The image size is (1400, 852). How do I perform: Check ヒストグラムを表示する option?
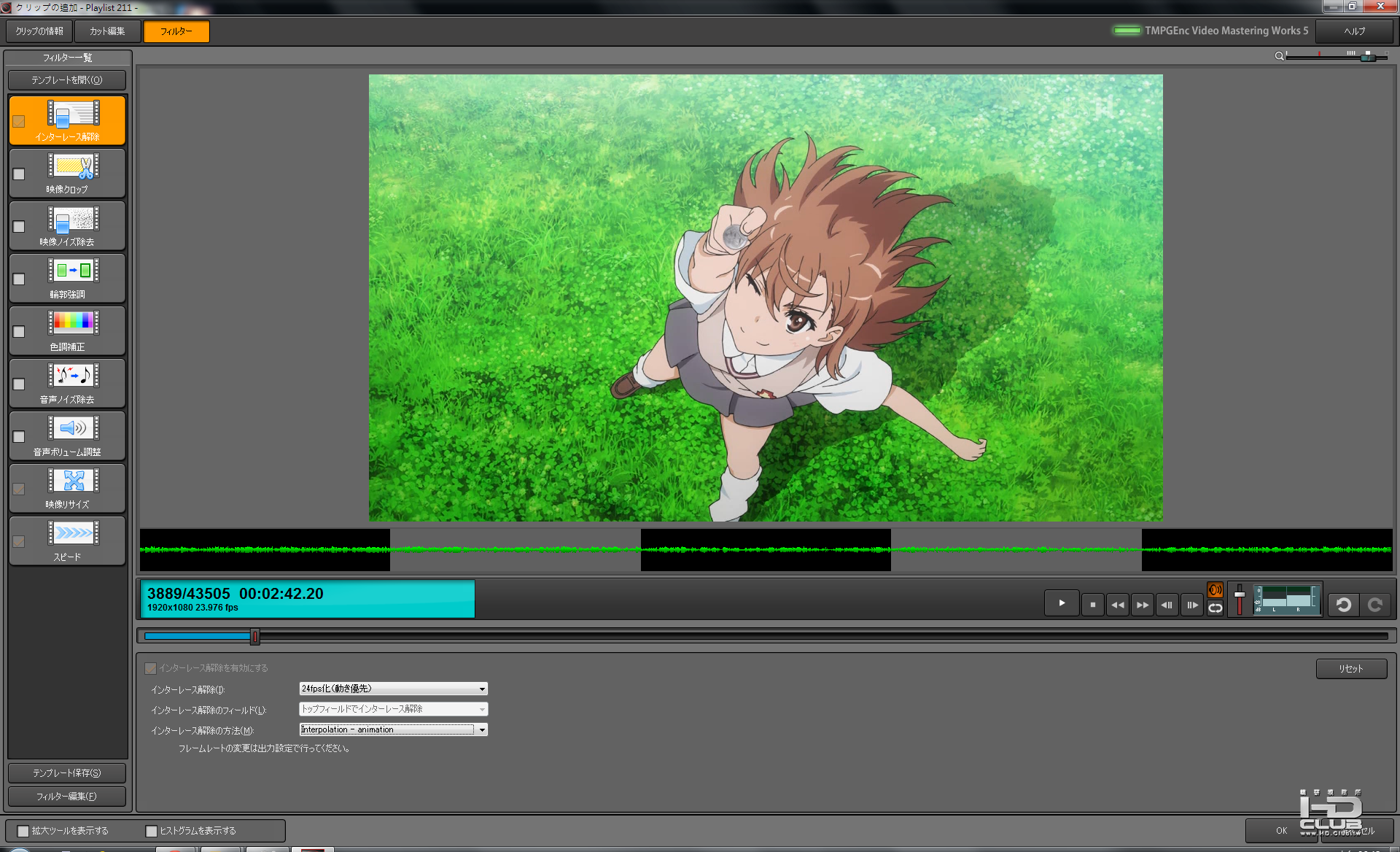[152, 831]
